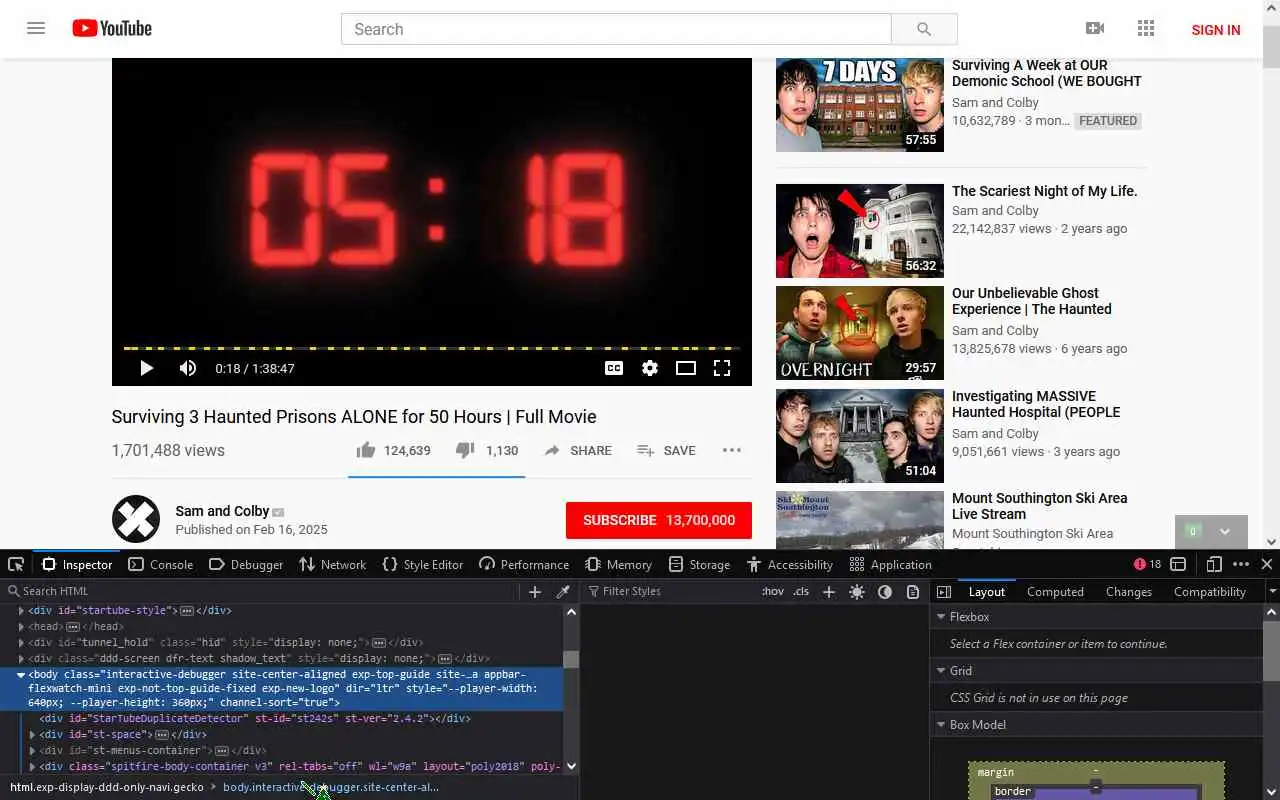Focus the Filter Styles field

coord(670,591)
